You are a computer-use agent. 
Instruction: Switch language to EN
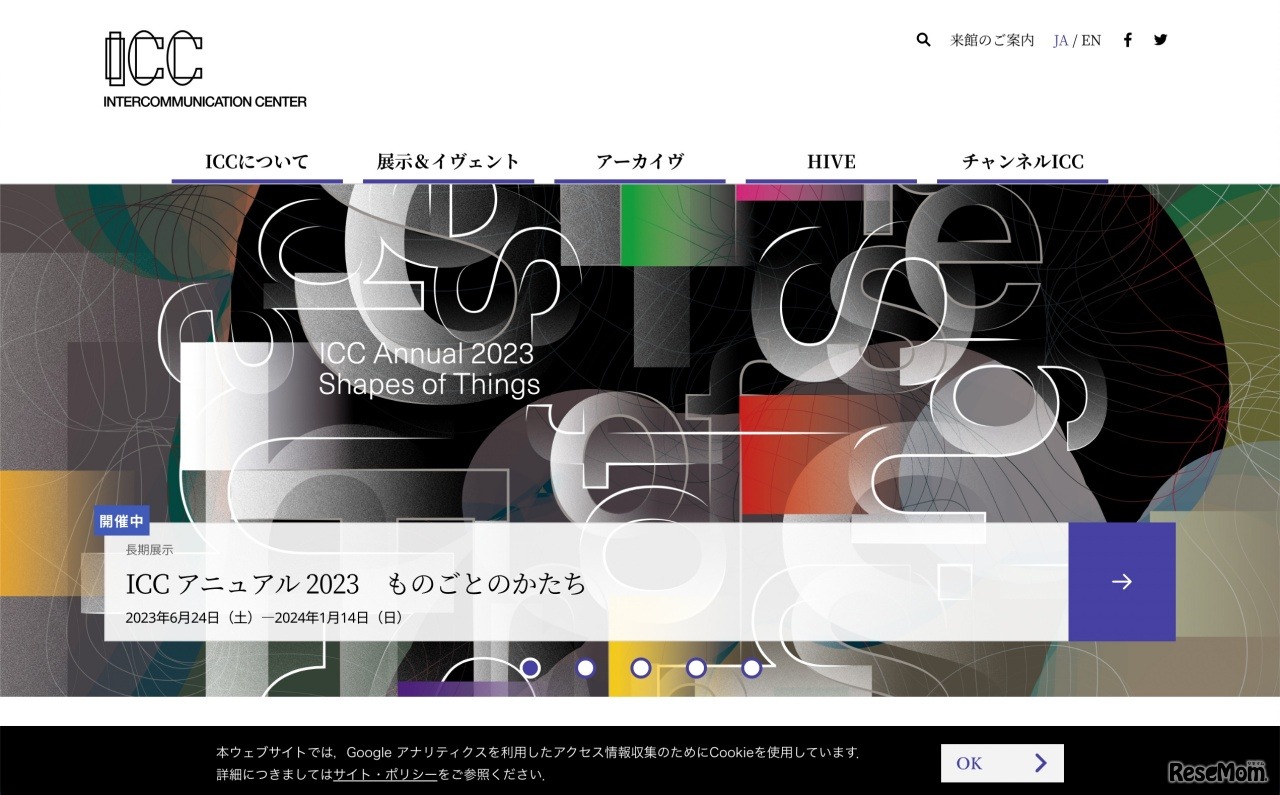tap(1090, 40)
